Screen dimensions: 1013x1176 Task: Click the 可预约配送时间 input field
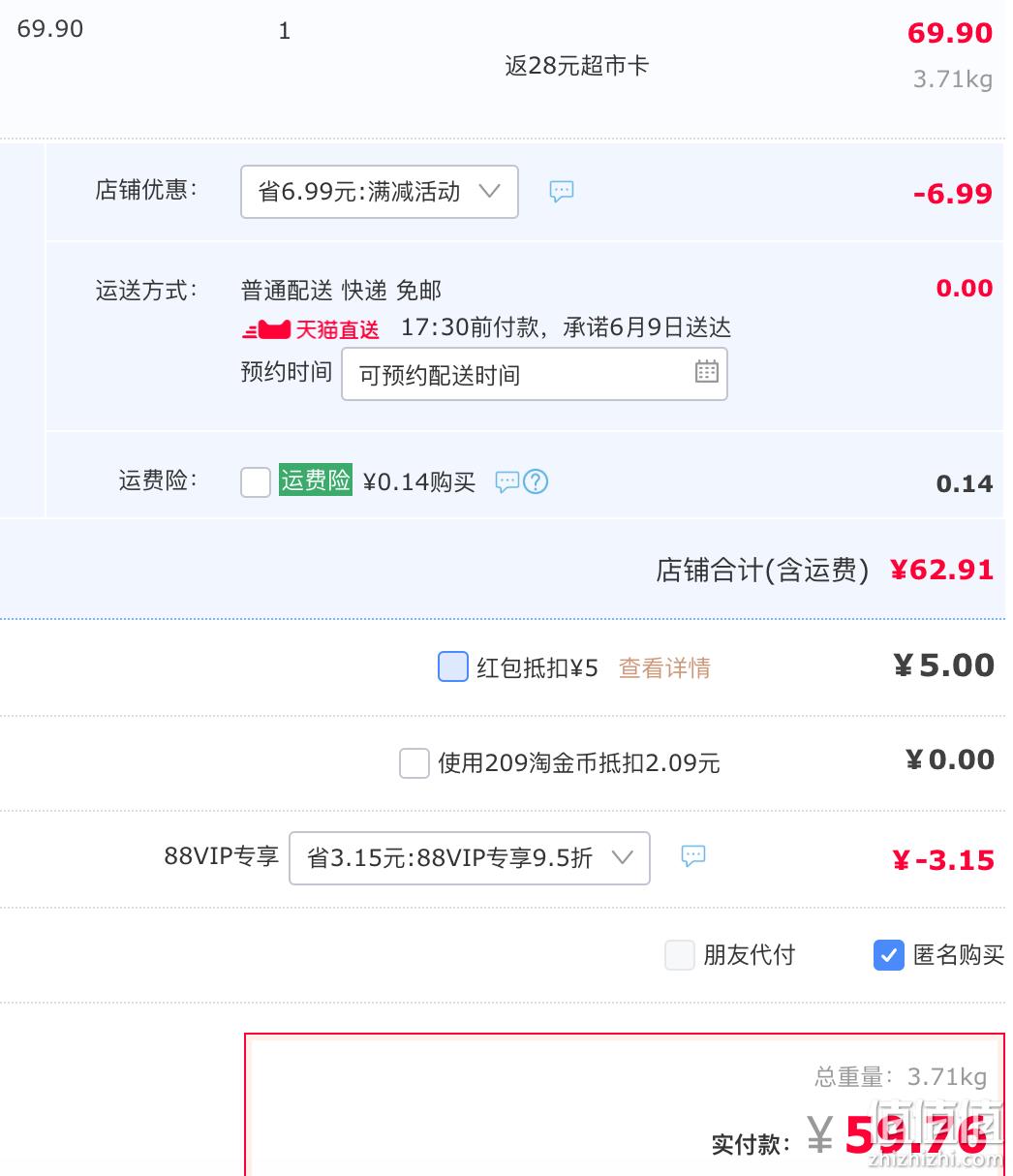click(535, 374)
